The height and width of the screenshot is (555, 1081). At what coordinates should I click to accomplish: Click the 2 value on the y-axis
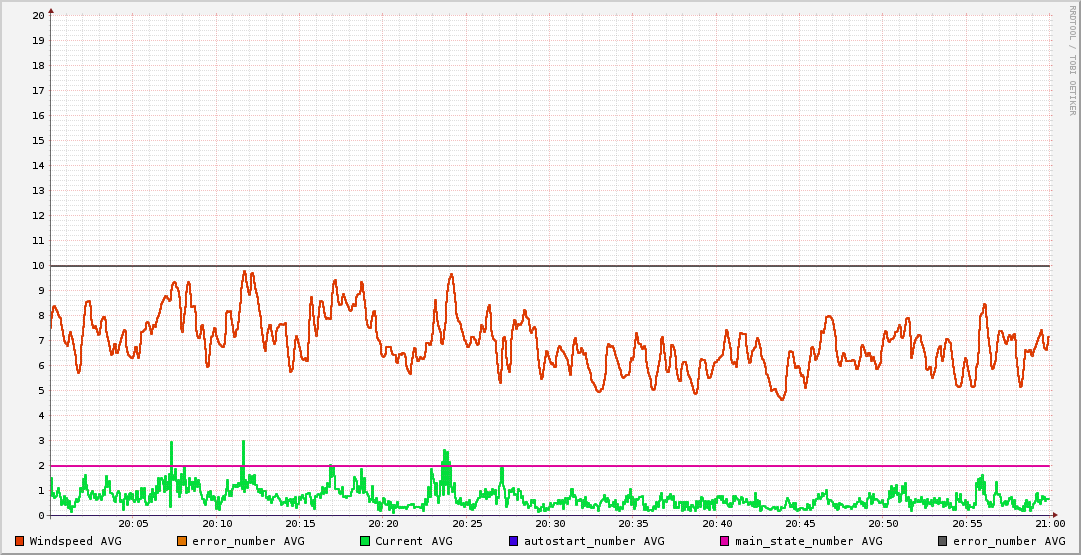tap(41, 466)
